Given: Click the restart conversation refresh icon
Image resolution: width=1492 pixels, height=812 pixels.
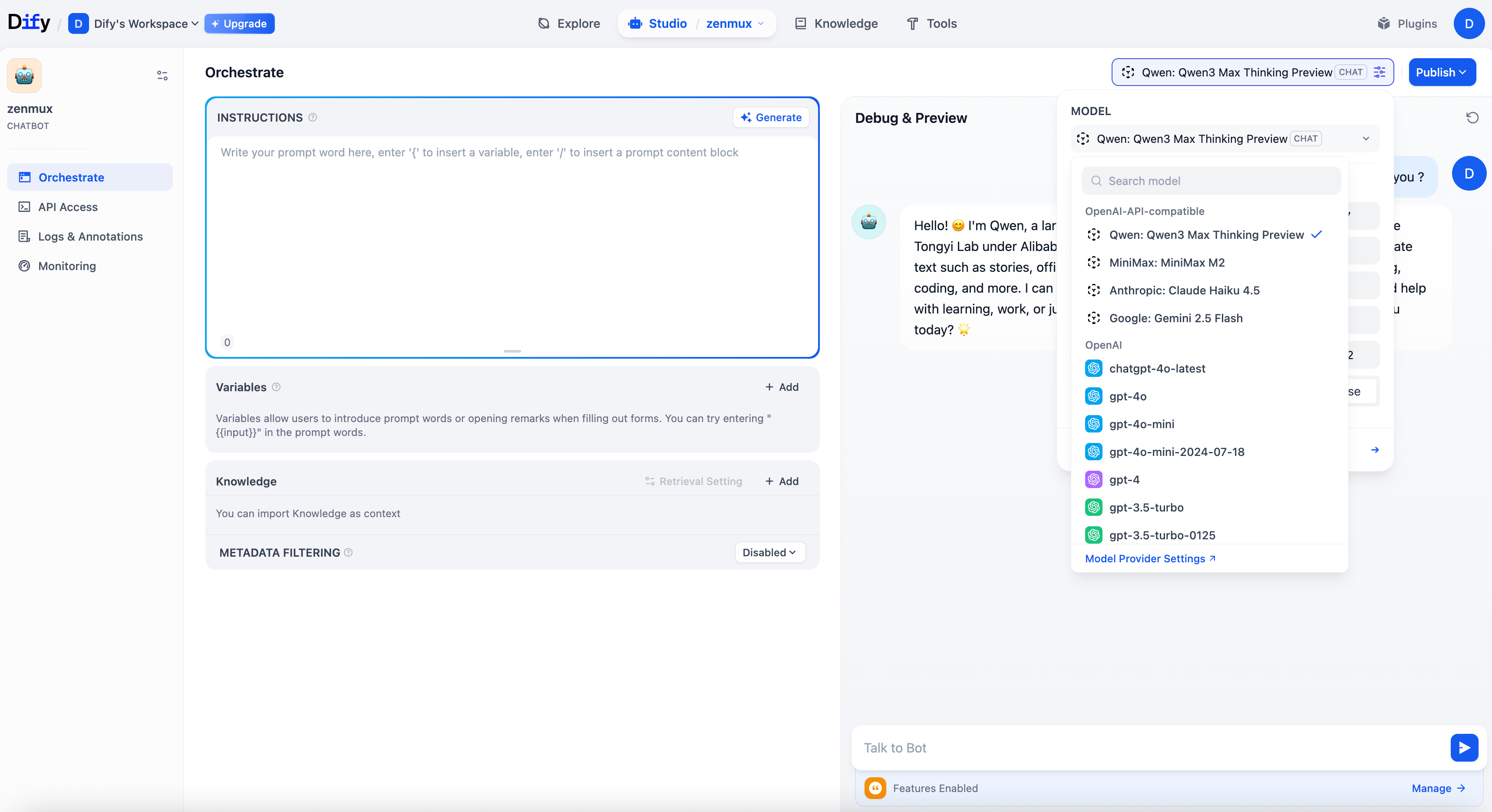Looking at the screenshot, I should click(1472, 118).
